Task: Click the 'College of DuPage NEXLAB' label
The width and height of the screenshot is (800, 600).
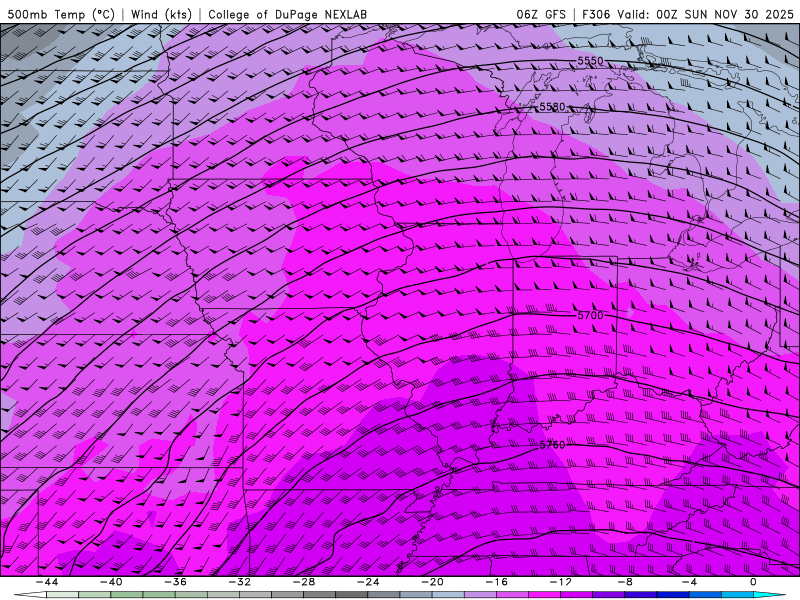Action: pyautogui.click(x=287, y=14)
